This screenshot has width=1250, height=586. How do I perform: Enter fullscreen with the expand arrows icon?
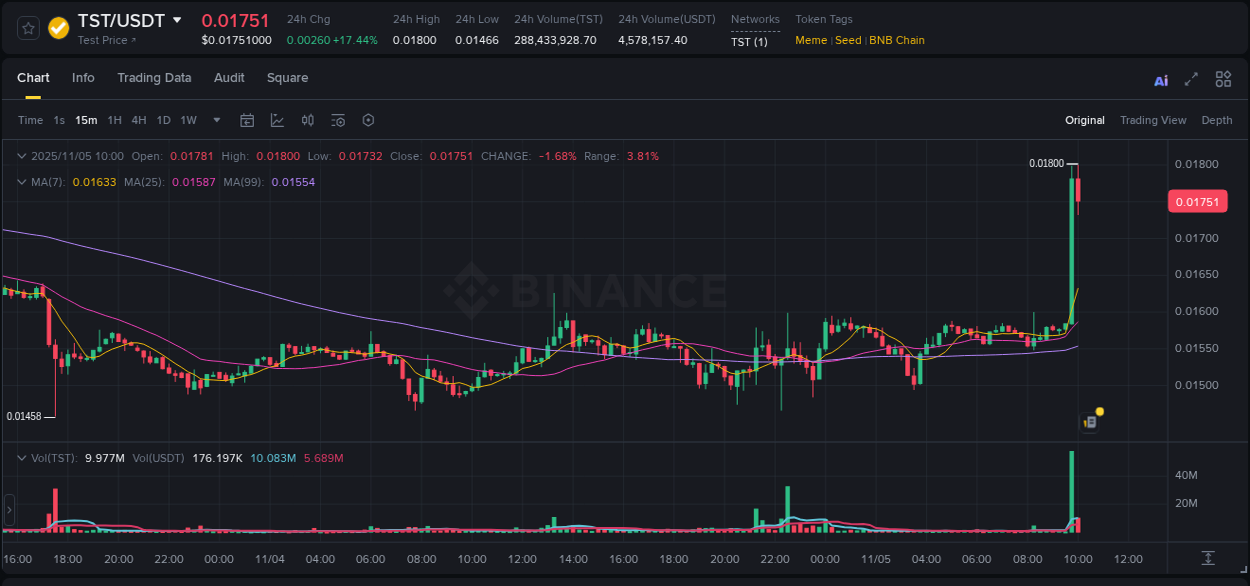(x=1191, y=79)
